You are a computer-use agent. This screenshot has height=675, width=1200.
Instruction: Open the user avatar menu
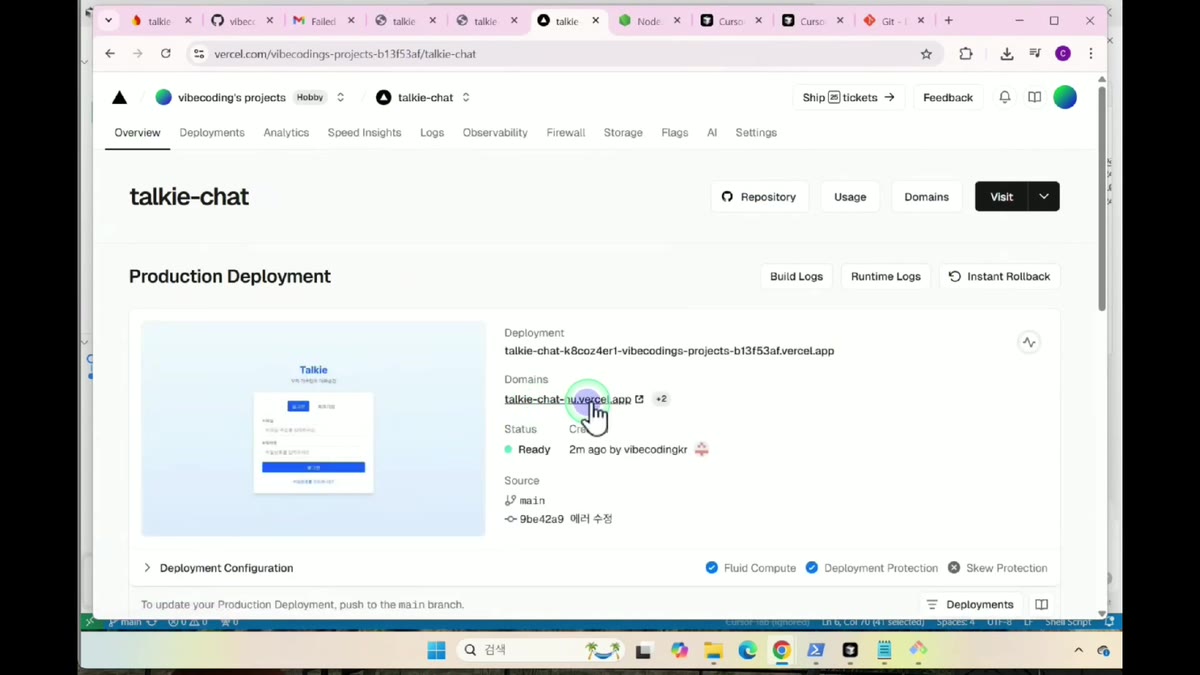pyautogui.click(x=1065, y=97)
